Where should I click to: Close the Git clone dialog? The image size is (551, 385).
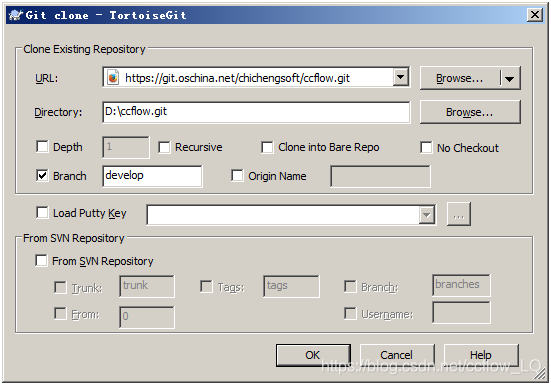[x=535, y=15]
